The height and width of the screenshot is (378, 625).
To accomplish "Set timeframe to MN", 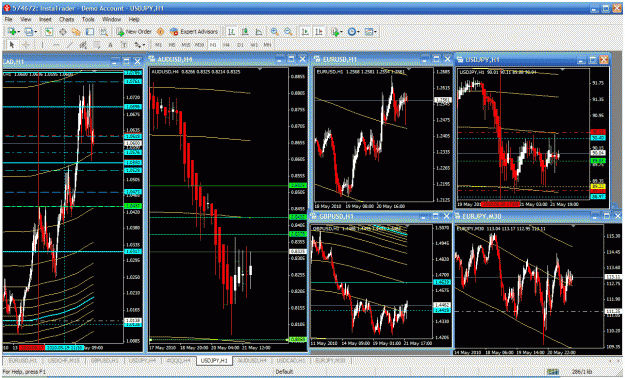I will tap(267, 45).
